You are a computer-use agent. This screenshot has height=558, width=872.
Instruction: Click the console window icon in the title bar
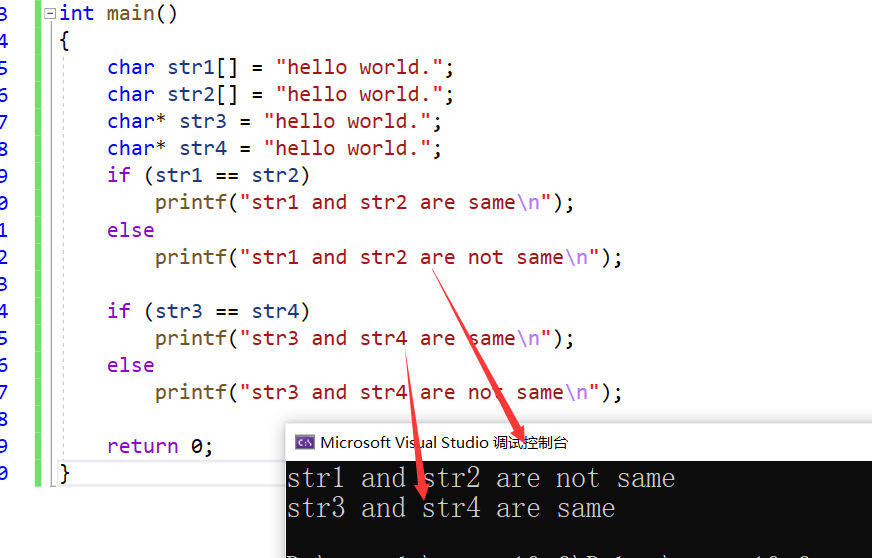coord(305,442)
